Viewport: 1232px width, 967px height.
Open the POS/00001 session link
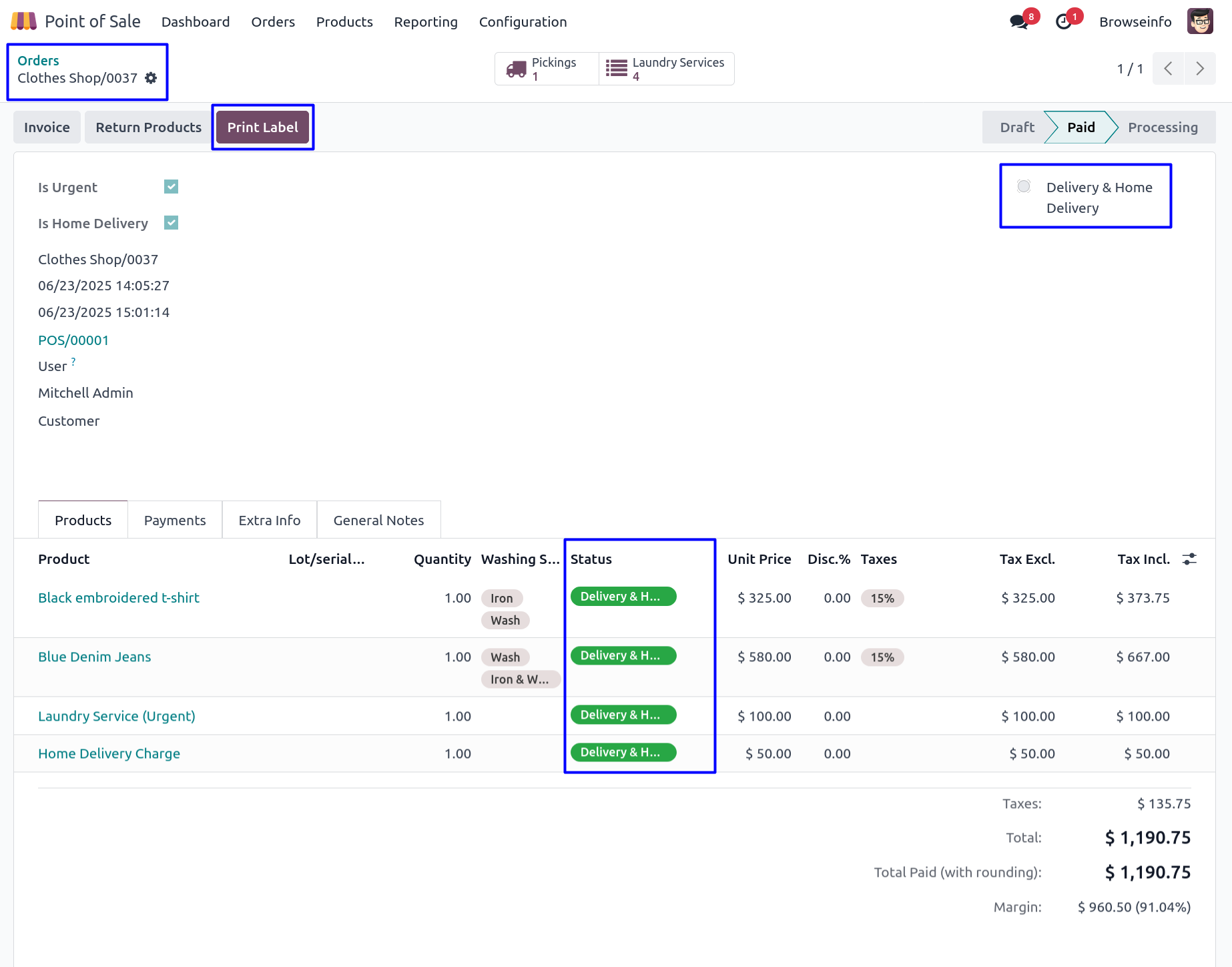click(x=73, y=340)
